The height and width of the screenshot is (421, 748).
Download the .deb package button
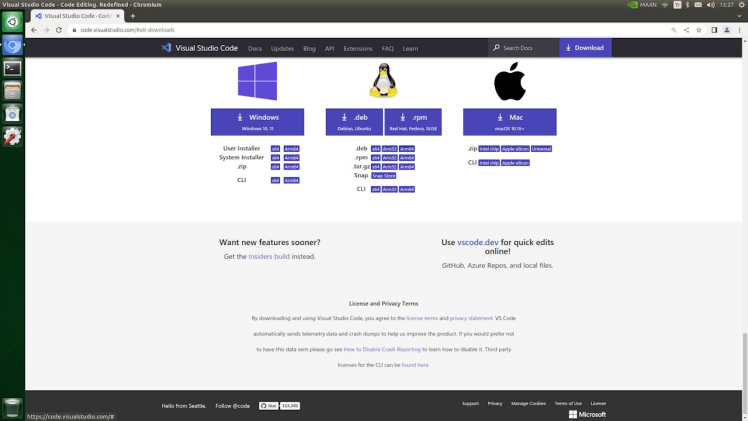pyautogui.click(x=354, y=122)
